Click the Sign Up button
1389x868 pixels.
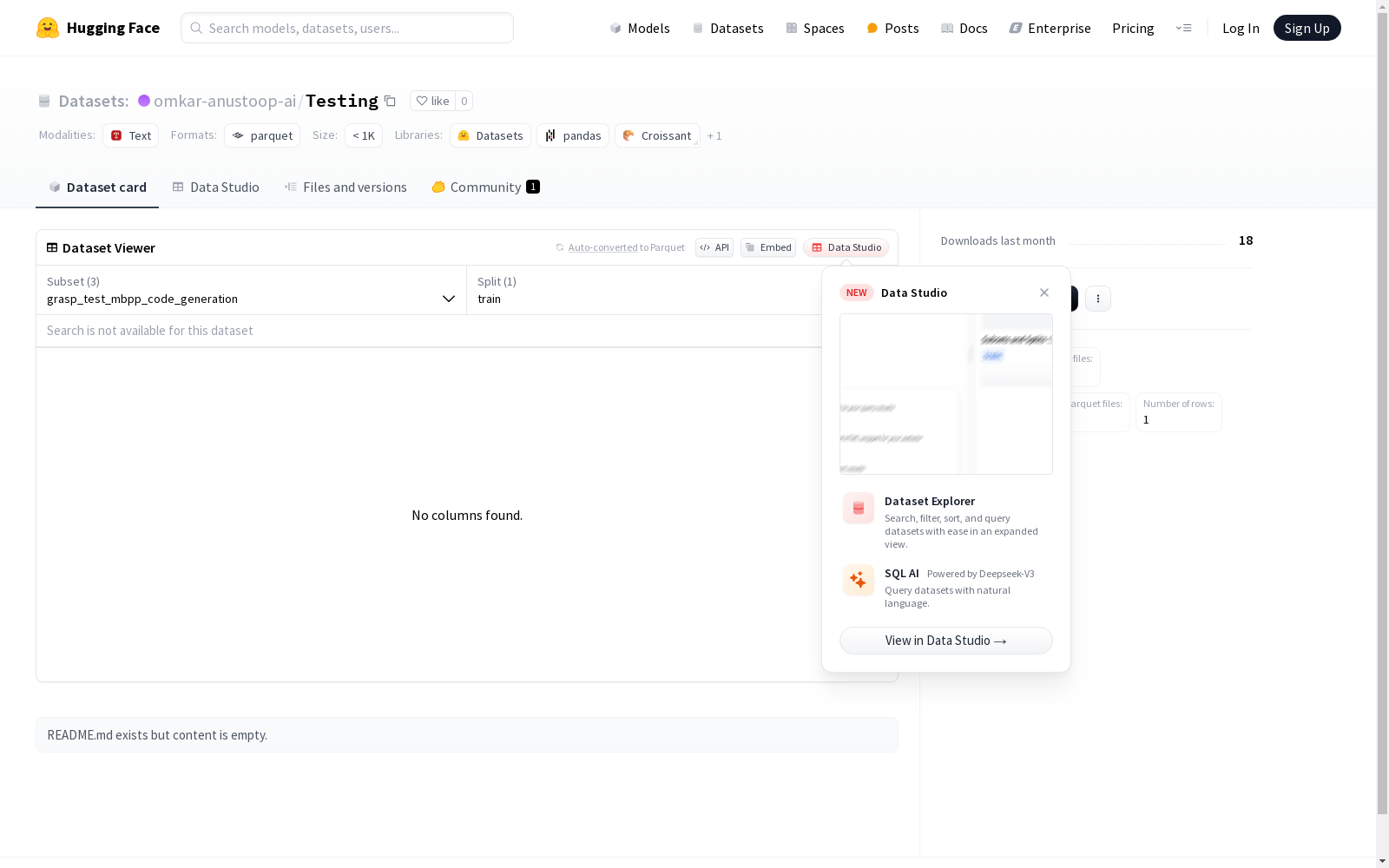pyautogui.click(x=1307, y=28)
